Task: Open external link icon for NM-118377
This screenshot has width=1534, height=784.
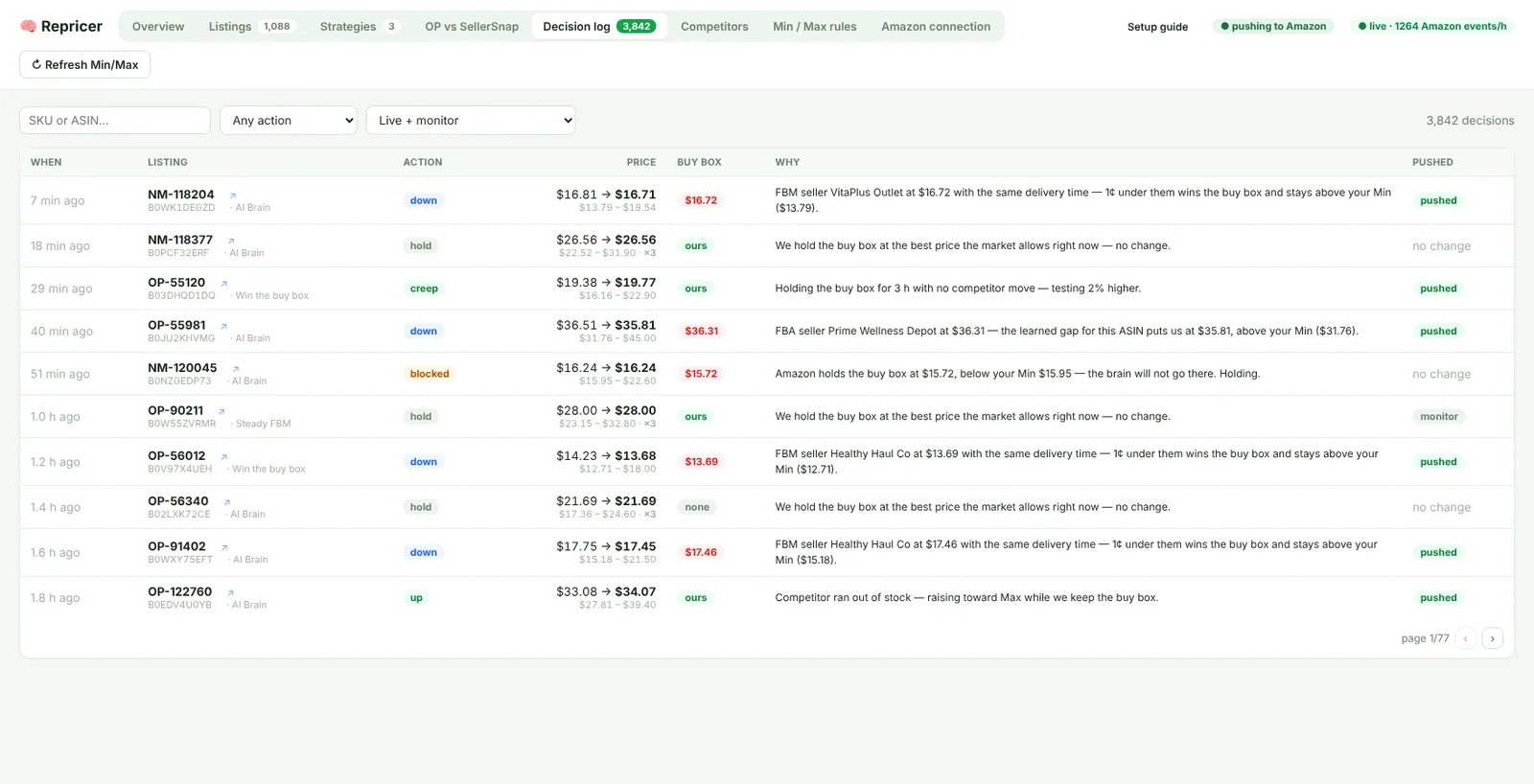Action: point(231,241)
